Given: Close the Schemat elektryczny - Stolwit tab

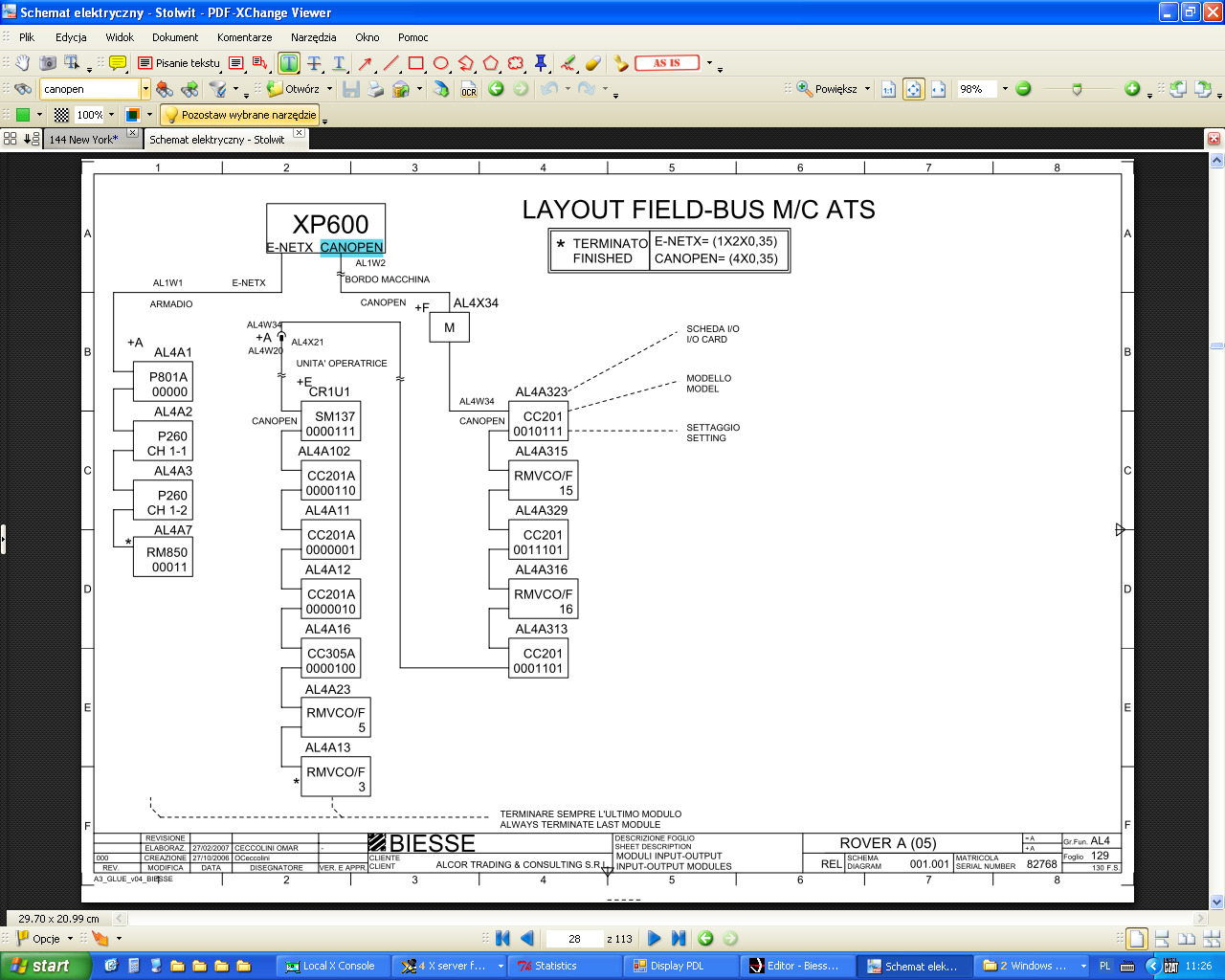Looking at the screenshot, I should point(299,133).
